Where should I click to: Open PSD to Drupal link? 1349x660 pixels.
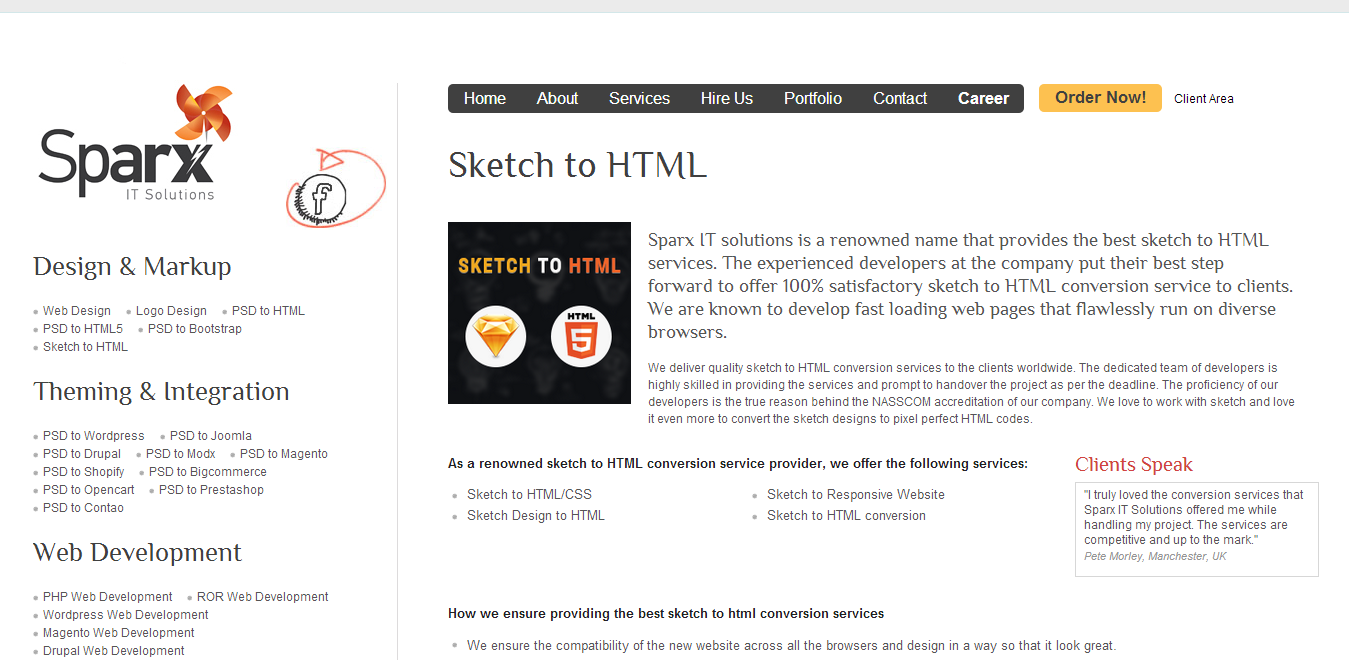pos(82,454)
